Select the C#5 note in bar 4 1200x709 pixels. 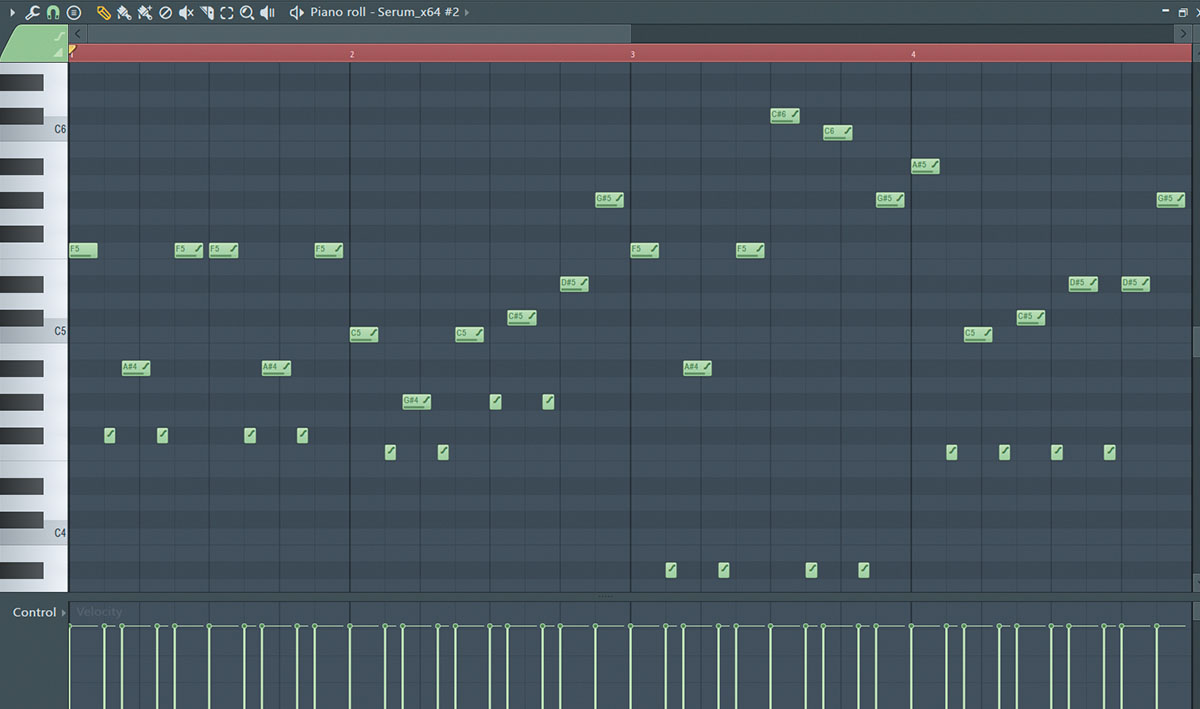point(1031,317)
